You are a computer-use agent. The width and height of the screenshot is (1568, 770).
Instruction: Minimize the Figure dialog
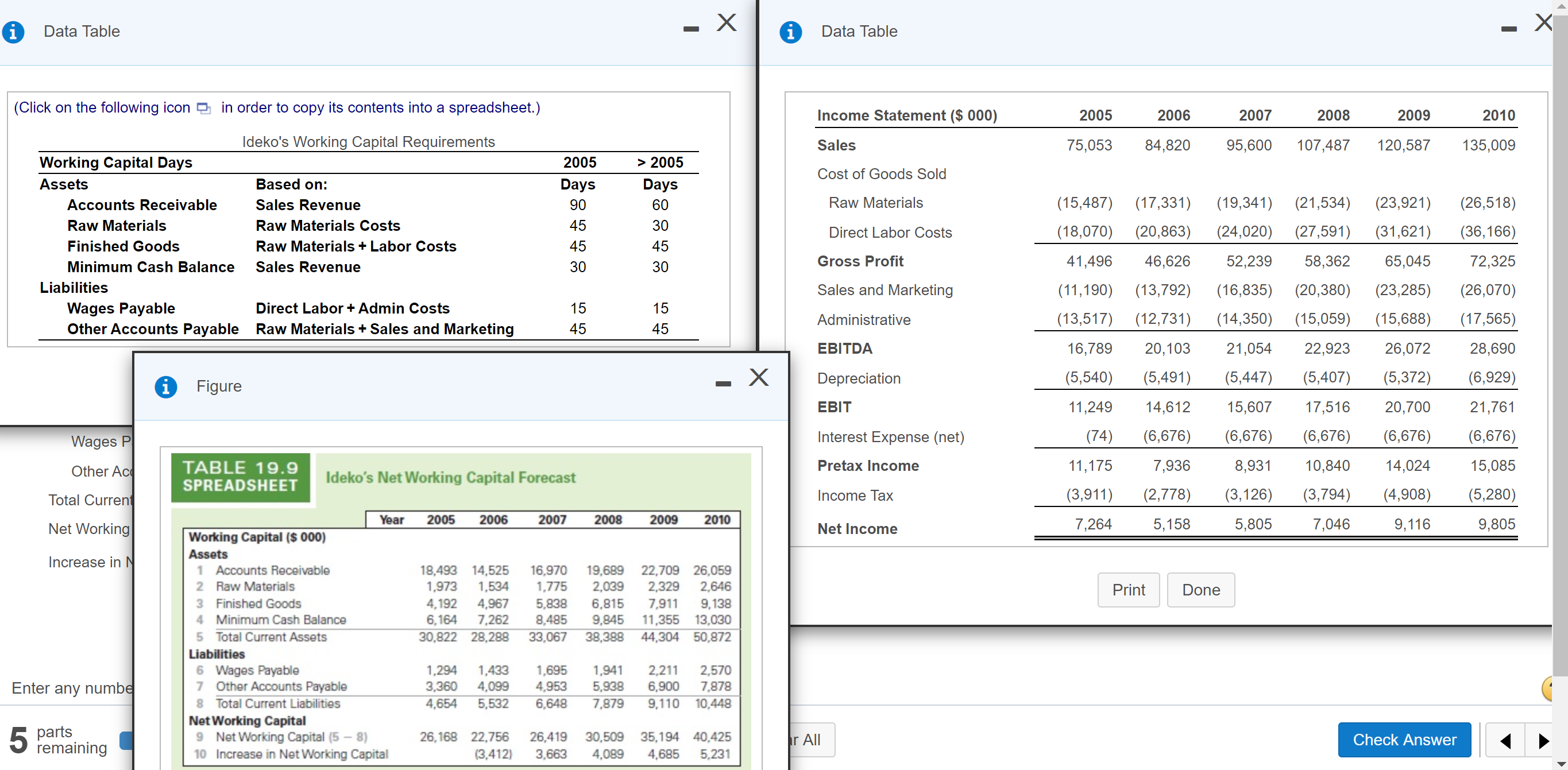point(723,384)
